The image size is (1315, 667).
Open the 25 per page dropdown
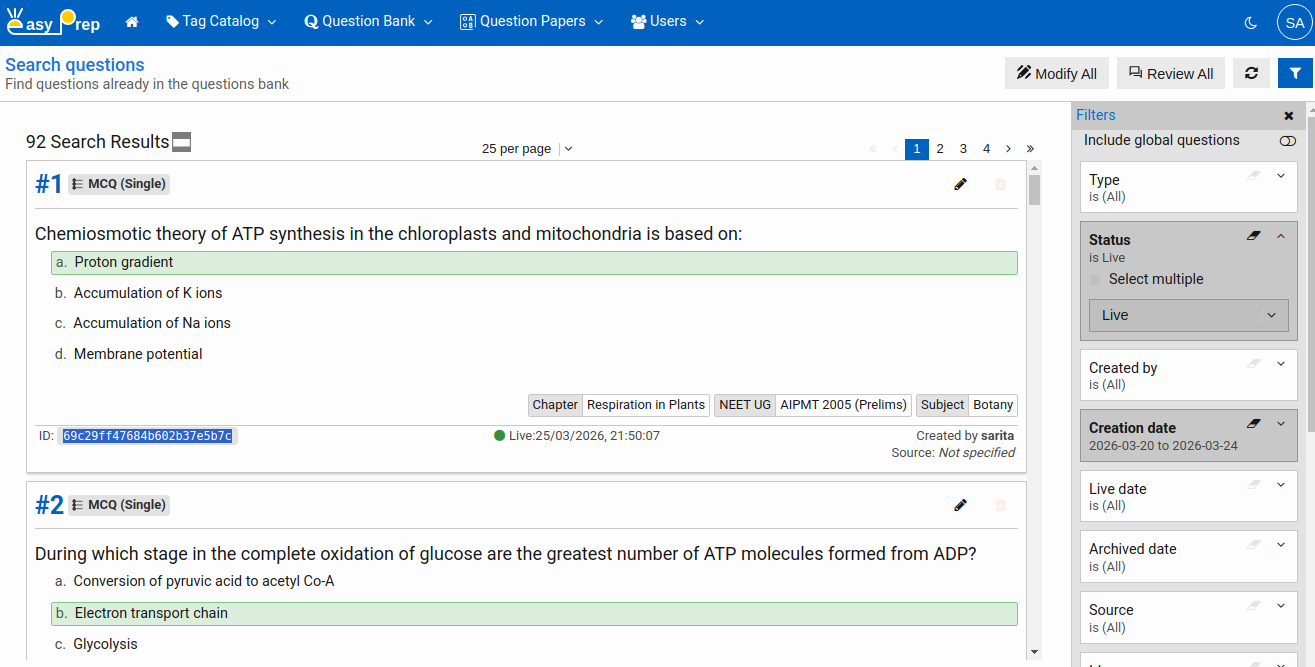[567, 148]
